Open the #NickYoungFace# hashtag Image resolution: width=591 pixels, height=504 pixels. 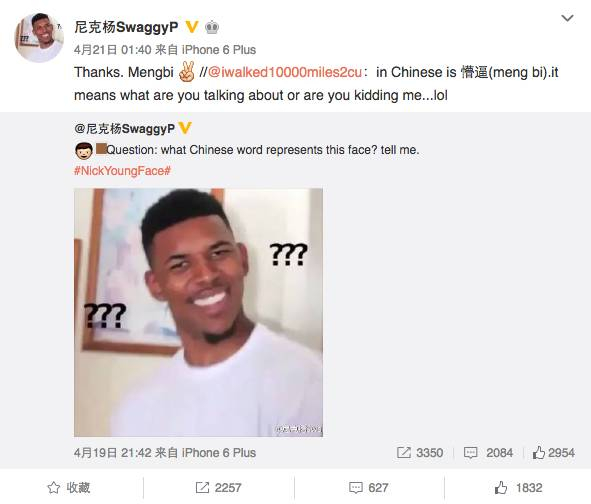[122, 171]
